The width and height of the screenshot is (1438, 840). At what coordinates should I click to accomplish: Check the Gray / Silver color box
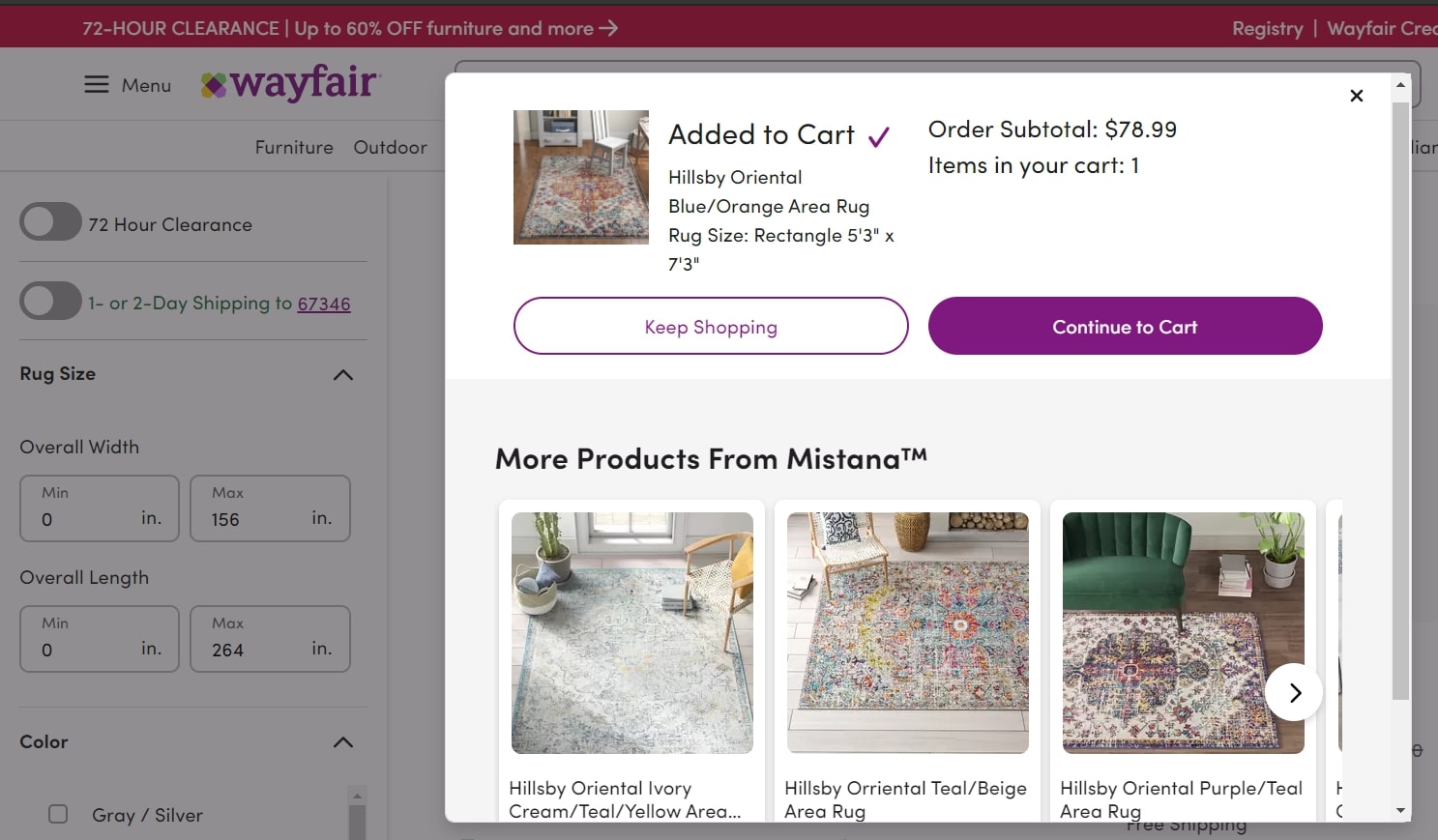point(58,814)
